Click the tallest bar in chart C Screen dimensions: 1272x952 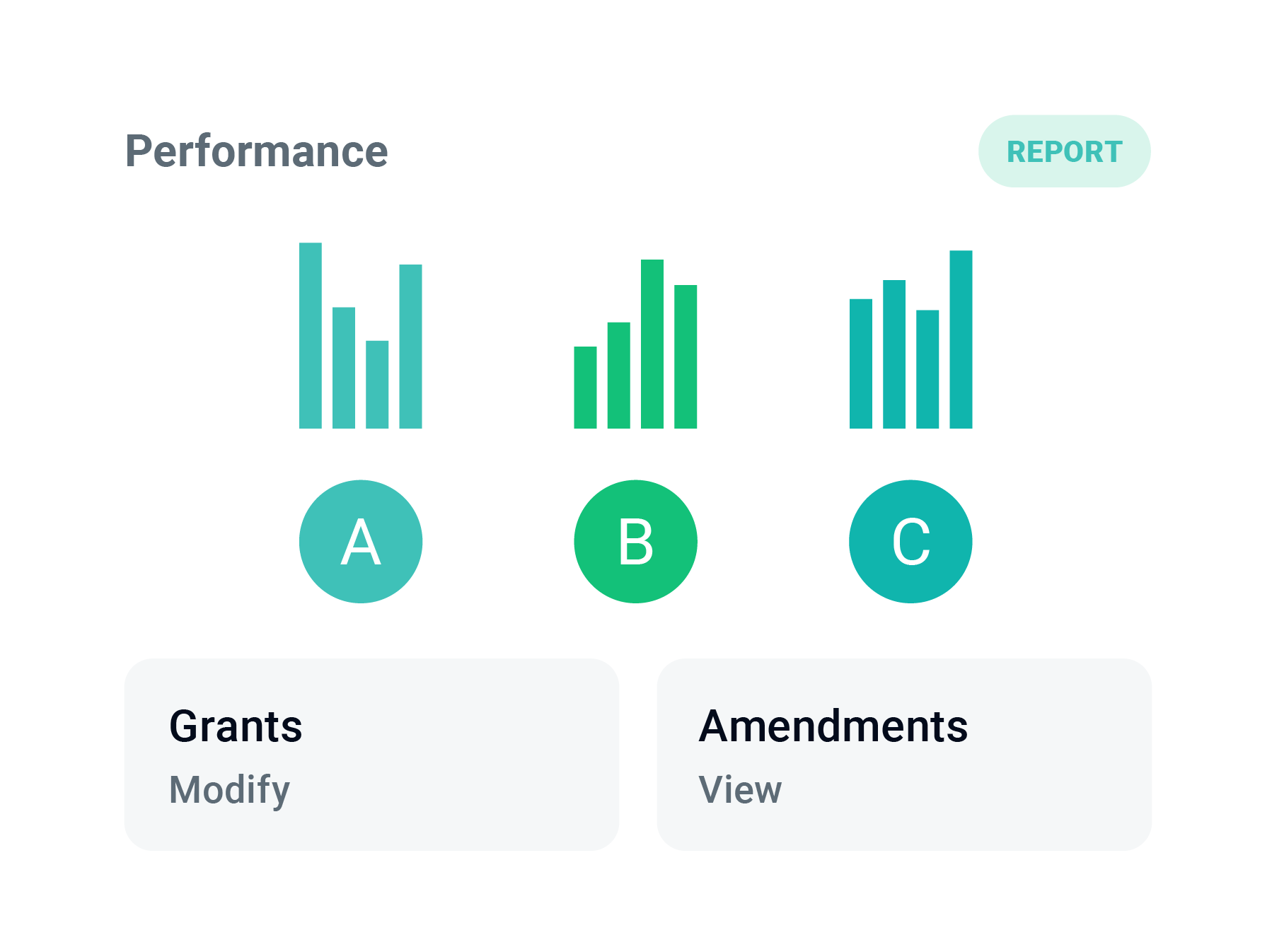click(961, 339)
